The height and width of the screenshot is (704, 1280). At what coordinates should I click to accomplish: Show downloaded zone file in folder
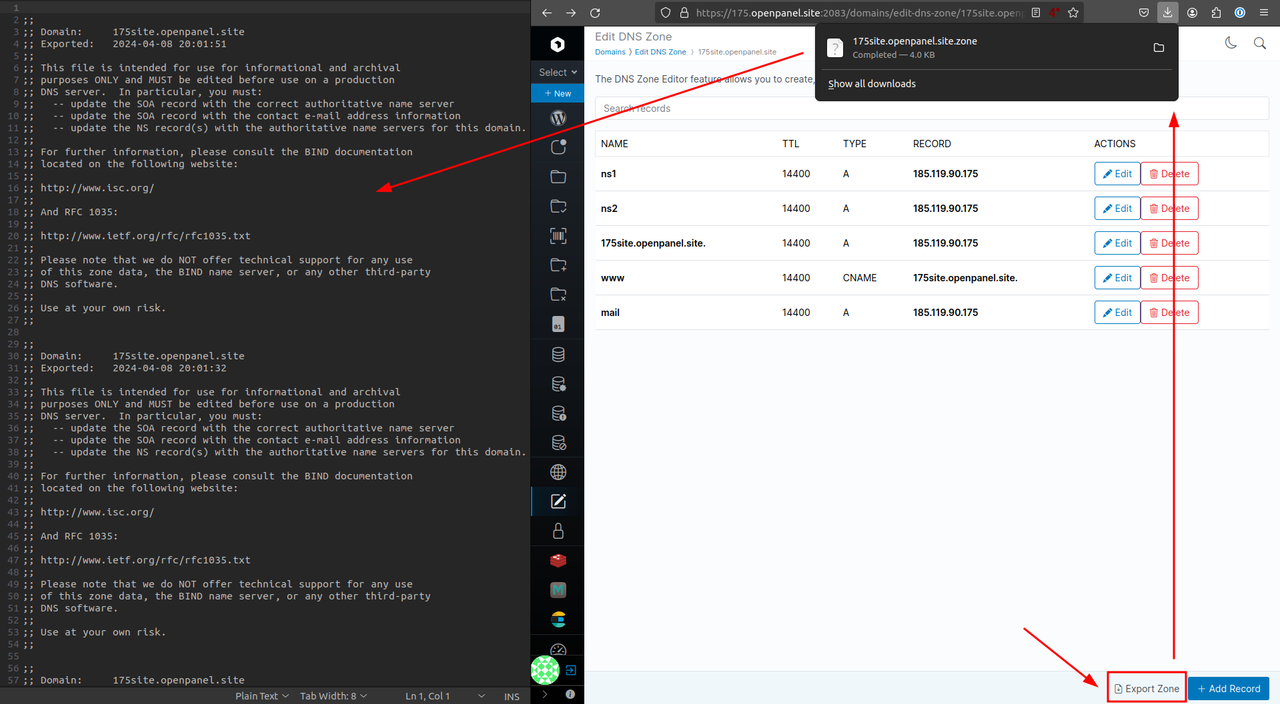point(1159,48)
